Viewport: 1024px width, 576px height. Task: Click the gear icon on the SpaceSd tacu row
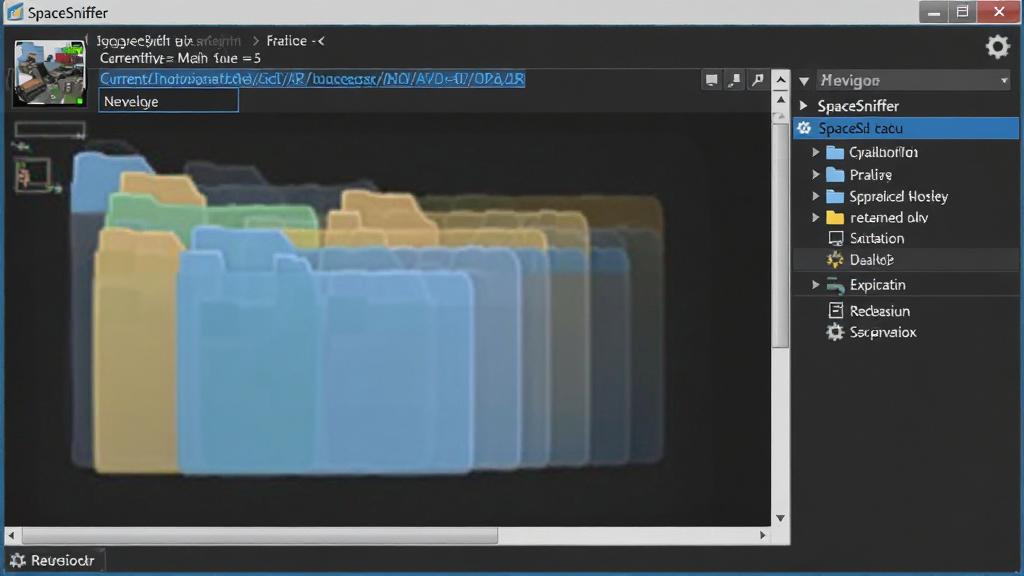(805, 128)
